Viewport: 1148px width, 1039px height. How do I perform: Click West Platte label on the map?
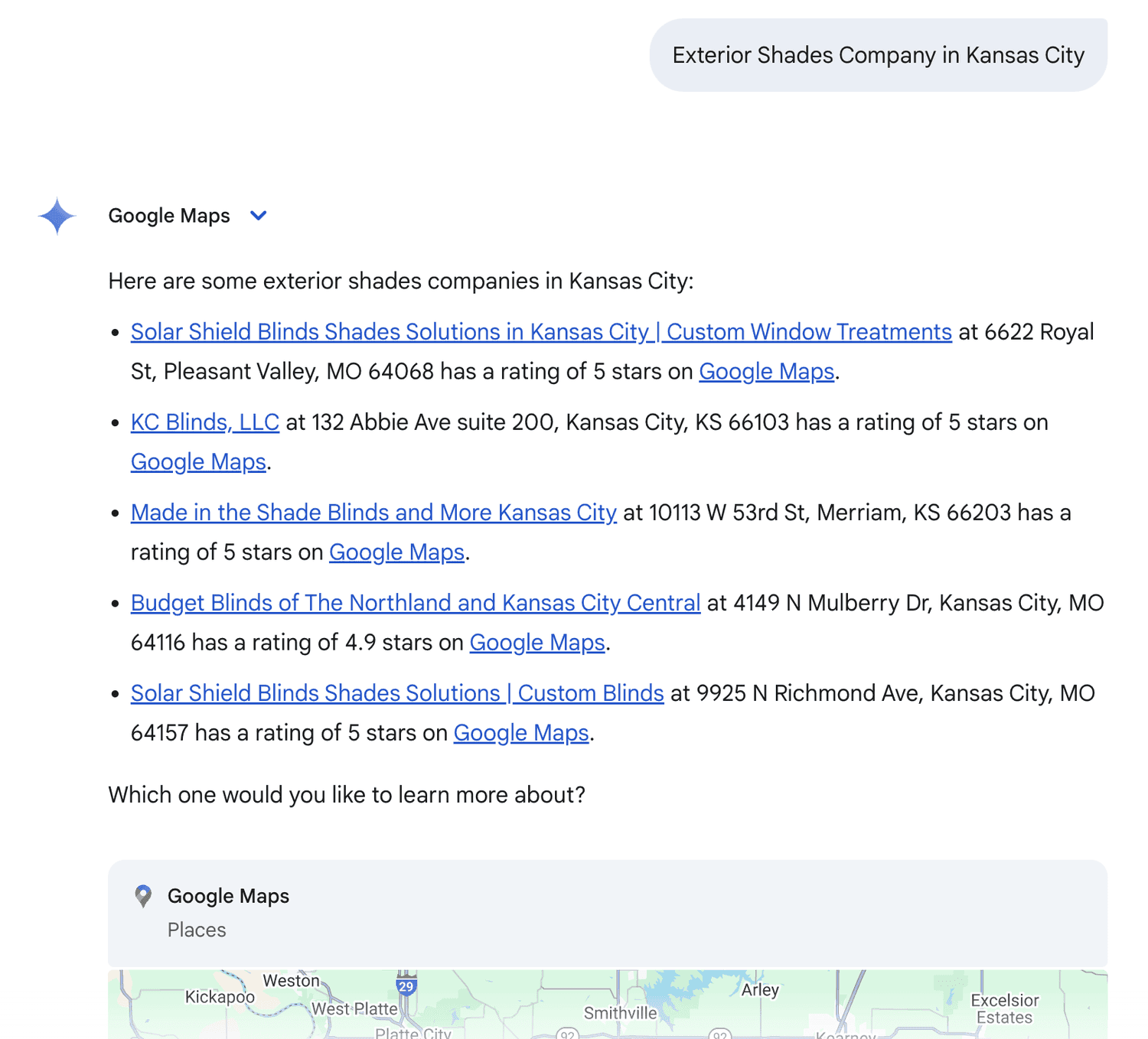[x=354, y=1009]
